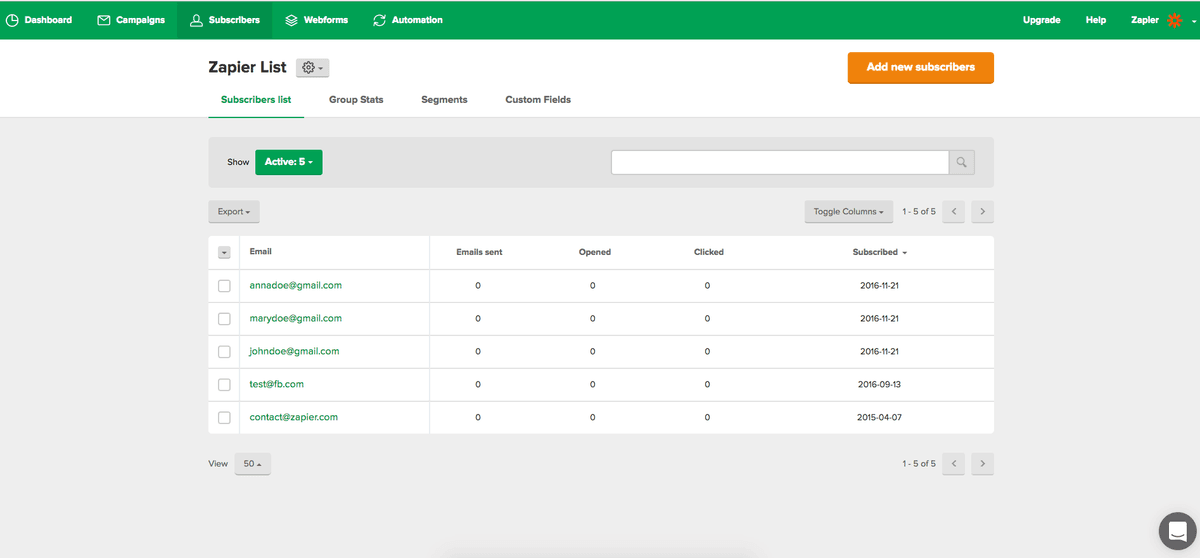Click the Zapier List title
Viewport: 1200px width, 558px height.
coord(247,67)
